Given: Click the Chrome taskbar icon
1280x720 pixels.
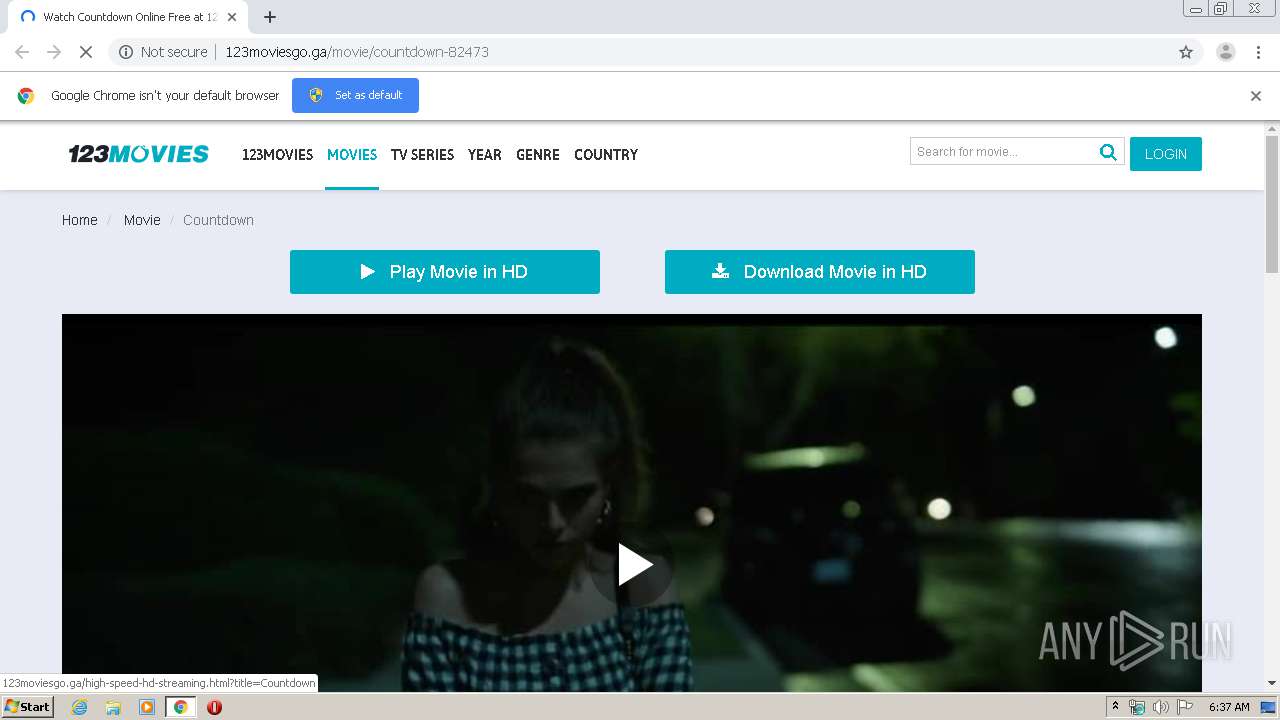Looking at the screenshot, I should tap(180, 707).
